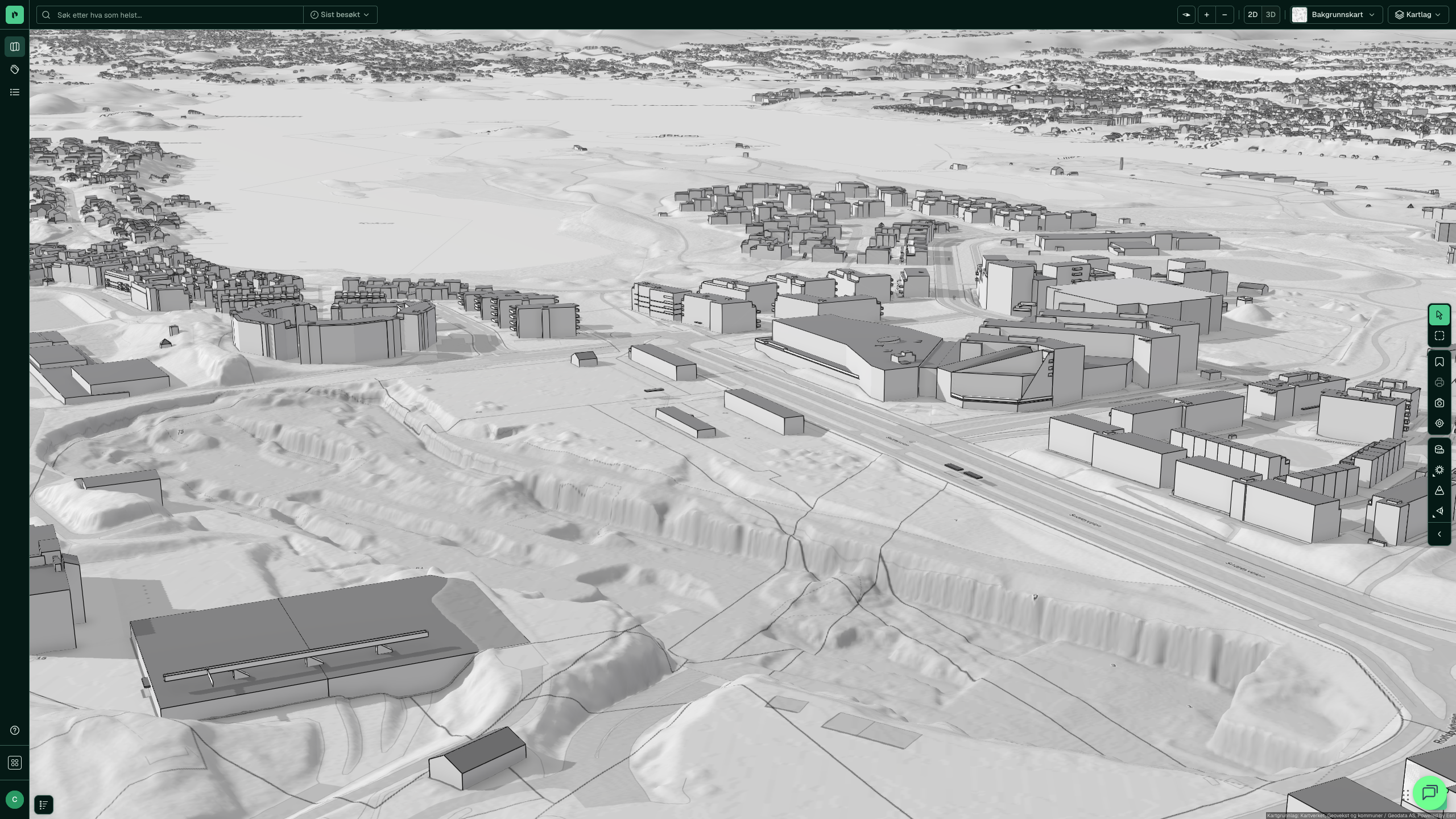Open the map panel icon in left sidebar
Screen dimensions: 1456x819
pyautogui.click(x=15, y=47)
